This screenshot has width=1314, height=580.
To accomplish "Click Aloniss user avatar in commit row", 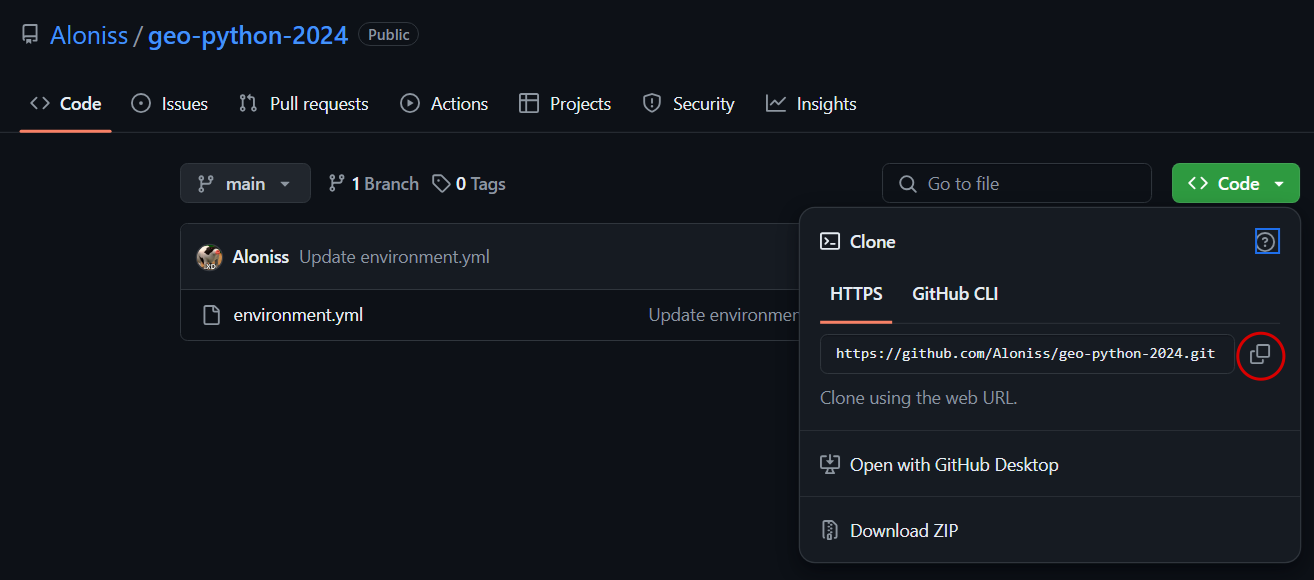I will [x=209, y=257].
